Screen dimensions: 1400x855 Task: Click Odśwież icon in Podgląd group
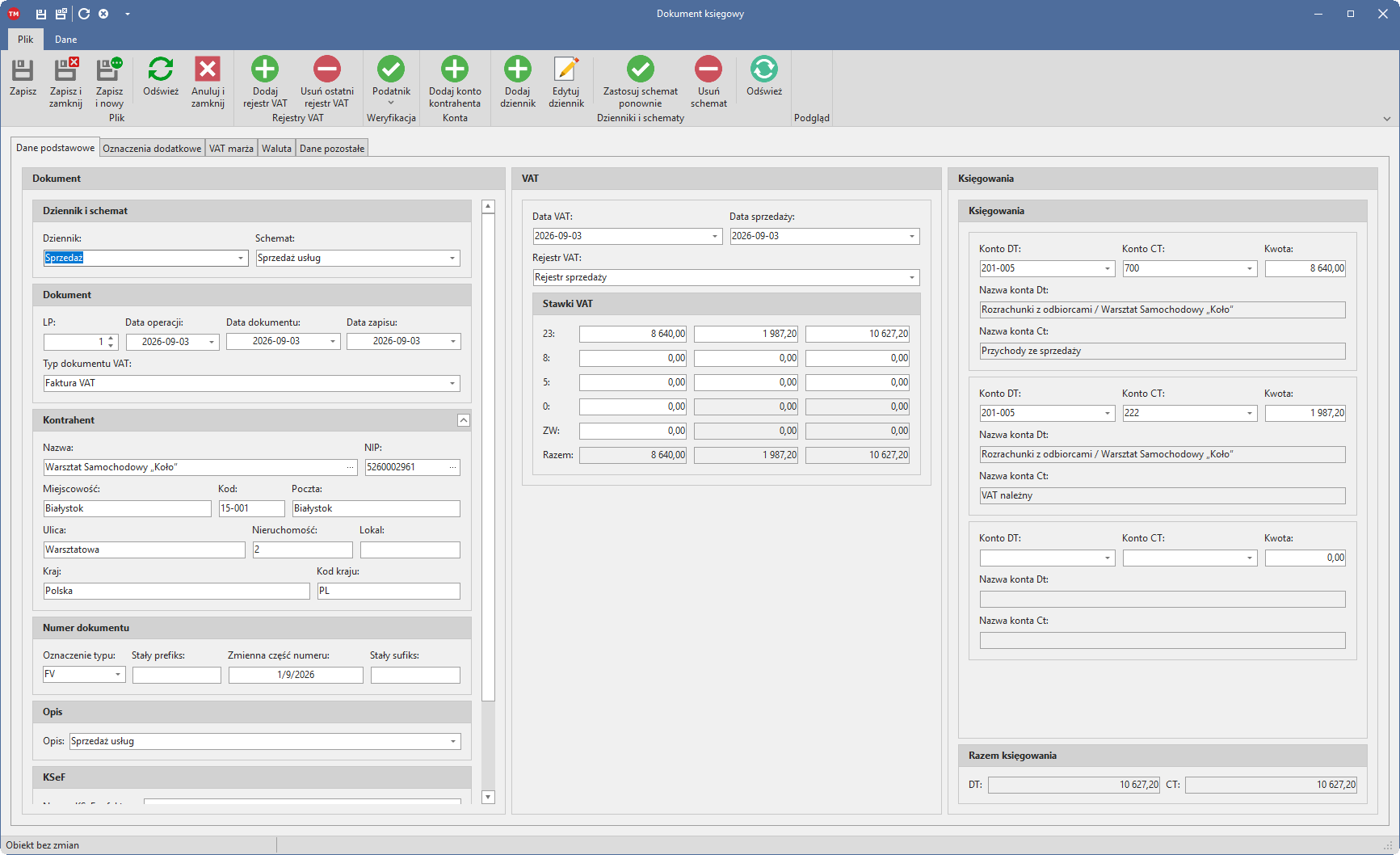click(x=764, y=69)
